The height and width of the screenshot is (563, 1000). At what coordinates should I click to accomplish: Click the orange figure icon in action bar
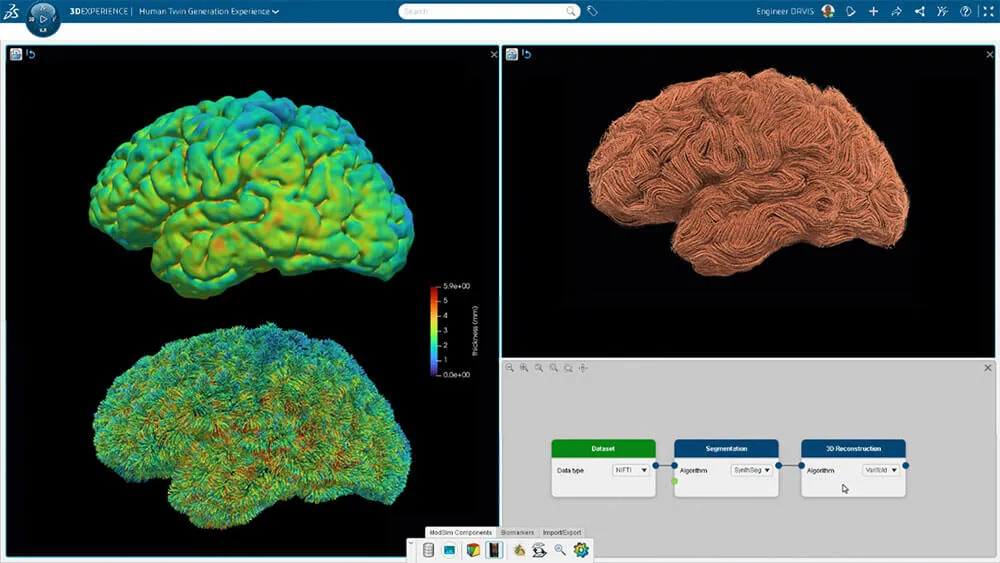pyautogui.click(x=519, y=550)
